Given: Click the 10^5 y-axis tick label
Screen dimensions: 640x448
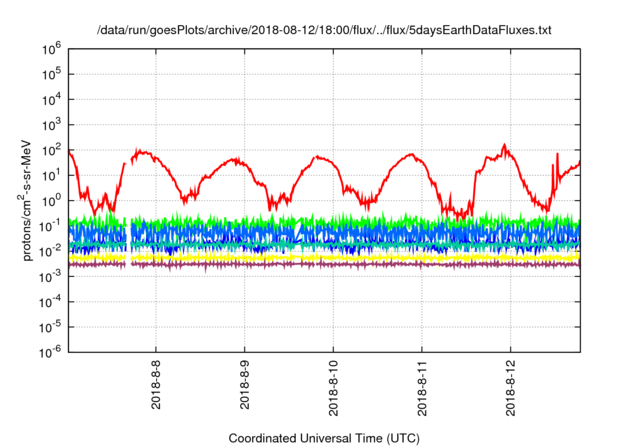Looking at the screenshot, I should (51, 75).
